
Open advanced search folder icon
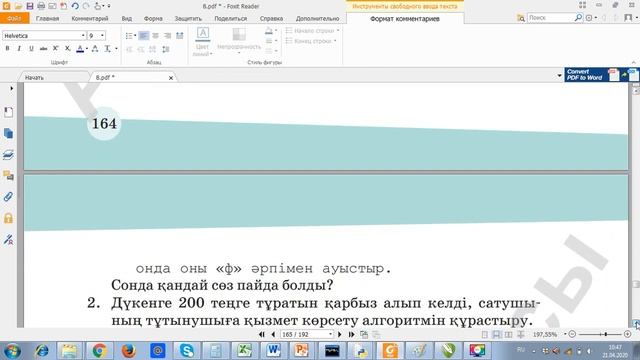click(x=521, y=18)
